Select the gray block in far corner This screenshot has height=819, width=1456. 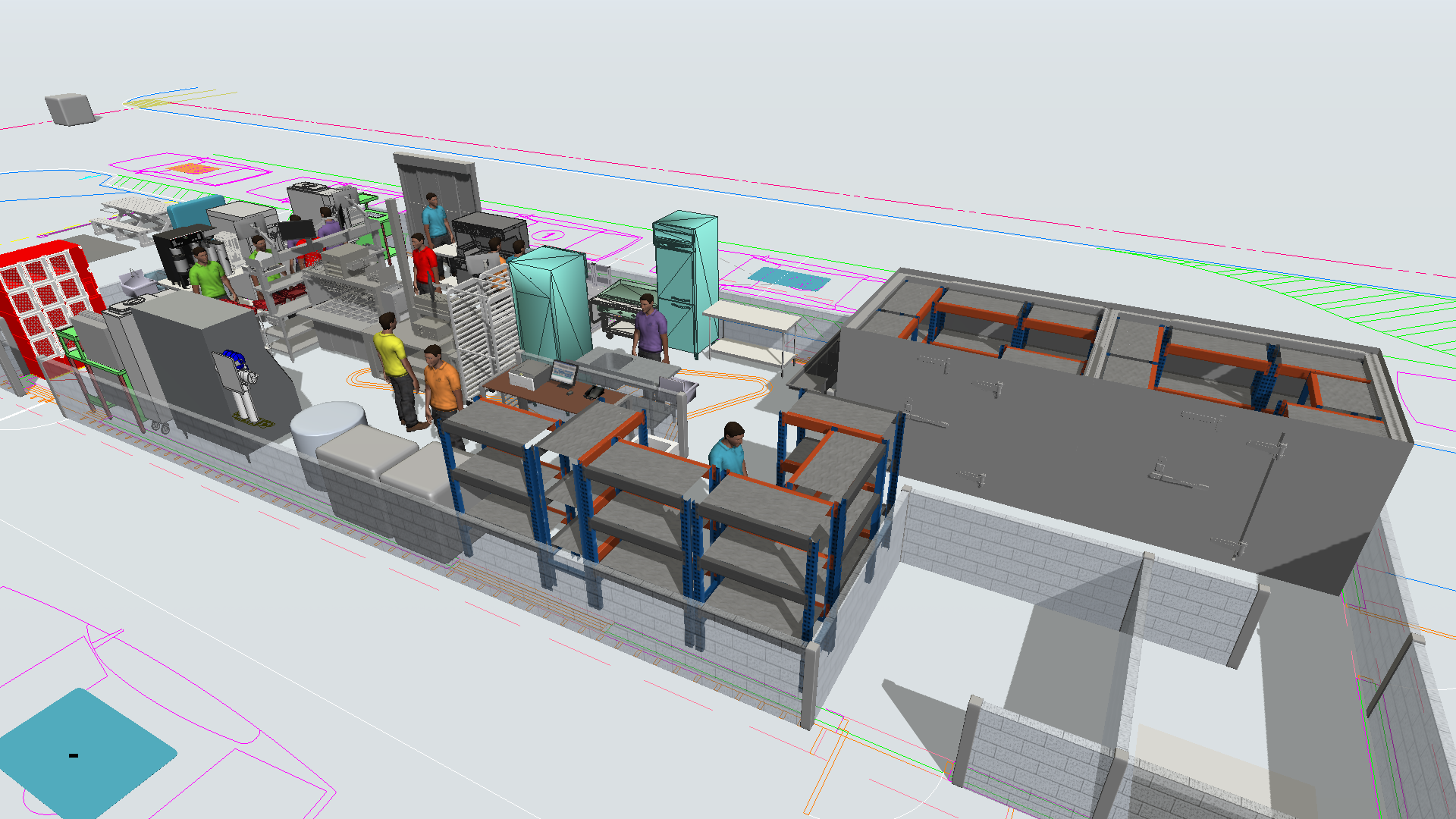pyautogui.click(x=71, y=108)
